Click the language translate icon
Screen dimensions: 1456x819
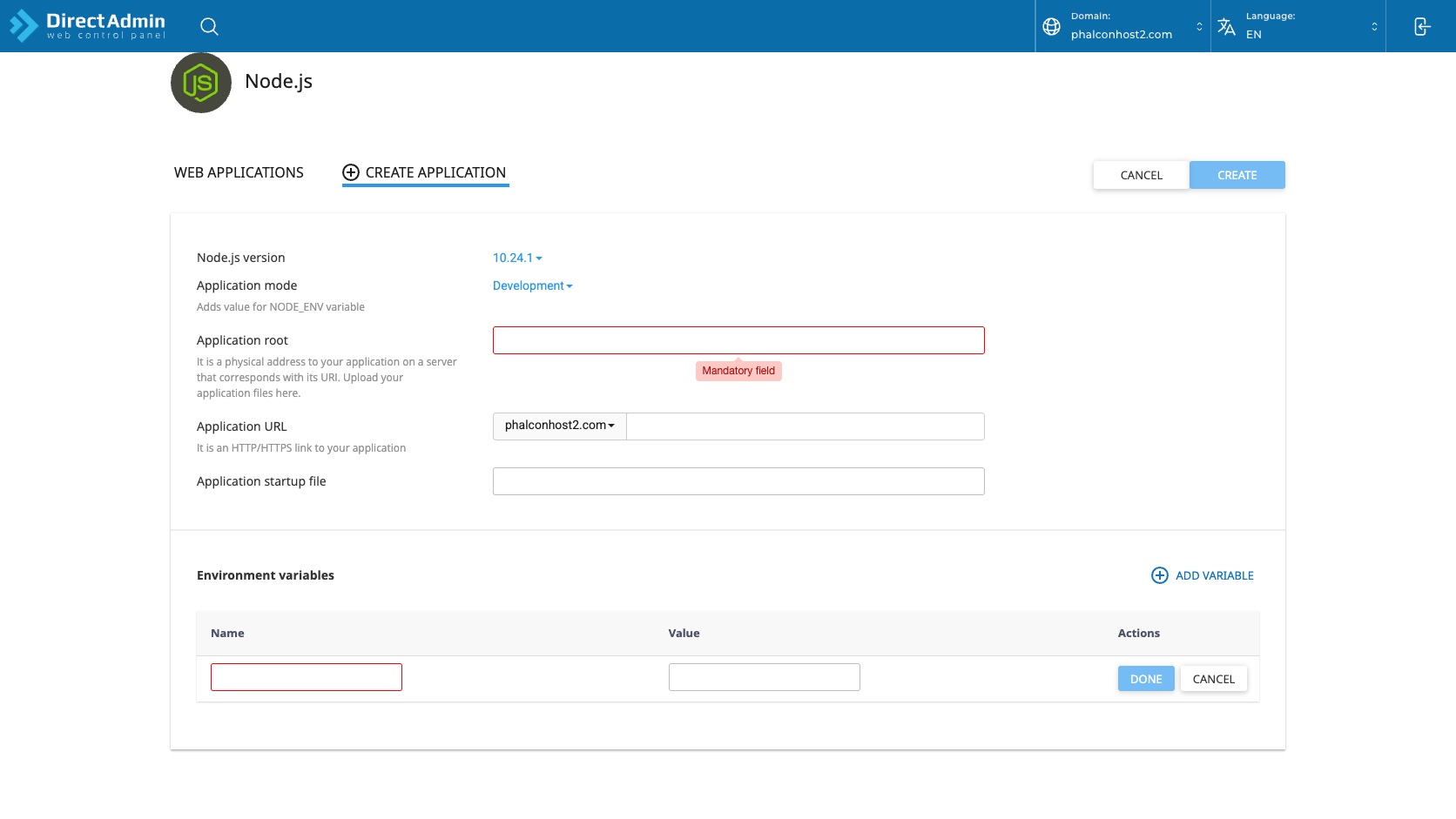tap(1226, 26)
